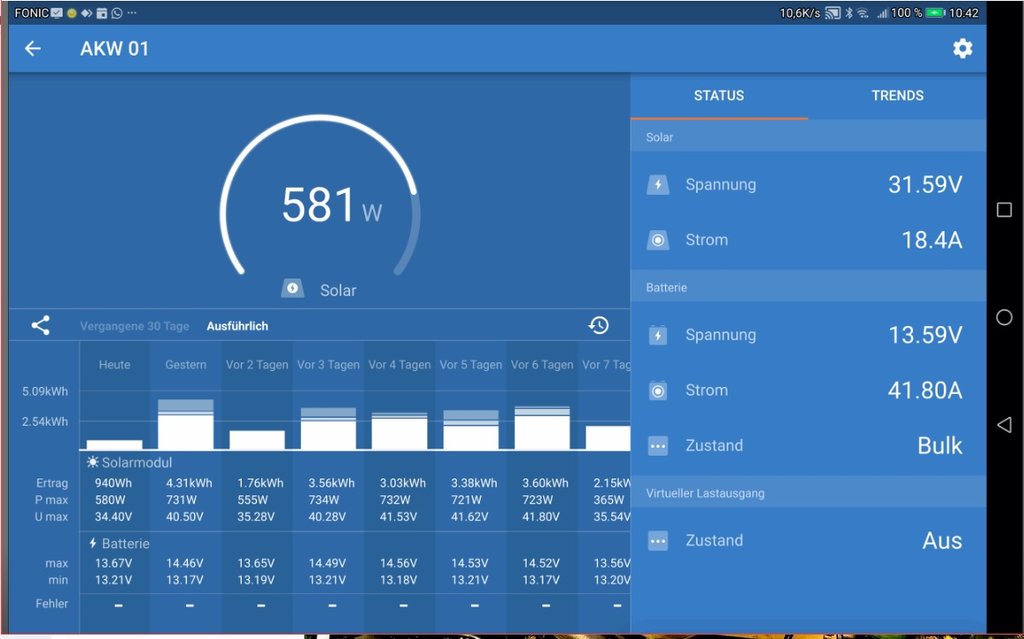The image size is (1024, 639).
Task: Select the STATUS tab
Action: (x=719, y=96)
